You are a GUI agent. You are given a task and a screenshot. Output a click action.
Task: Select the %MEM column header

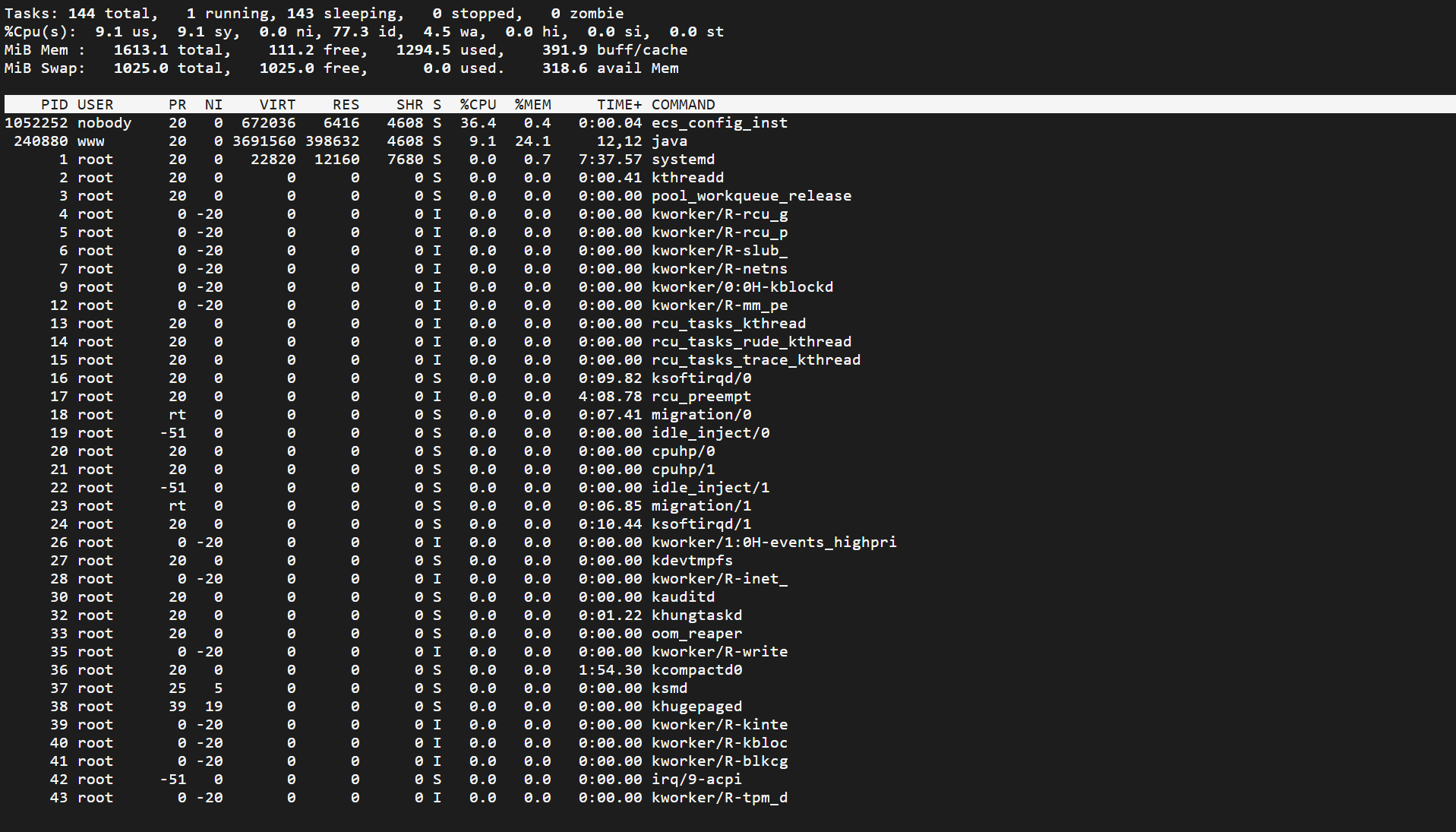pos(532,105)
